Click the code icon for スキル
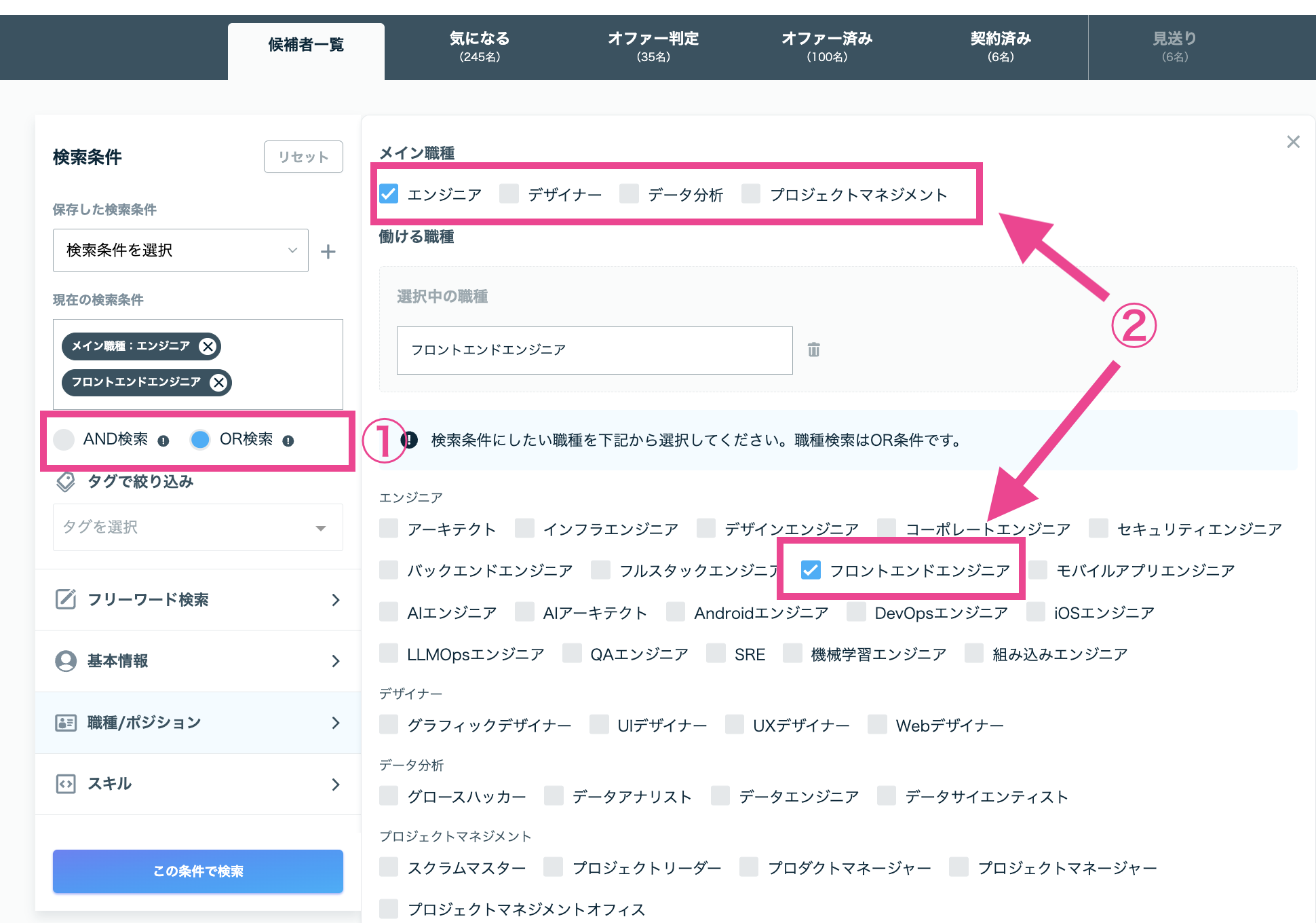 click(x=66, y=785)
